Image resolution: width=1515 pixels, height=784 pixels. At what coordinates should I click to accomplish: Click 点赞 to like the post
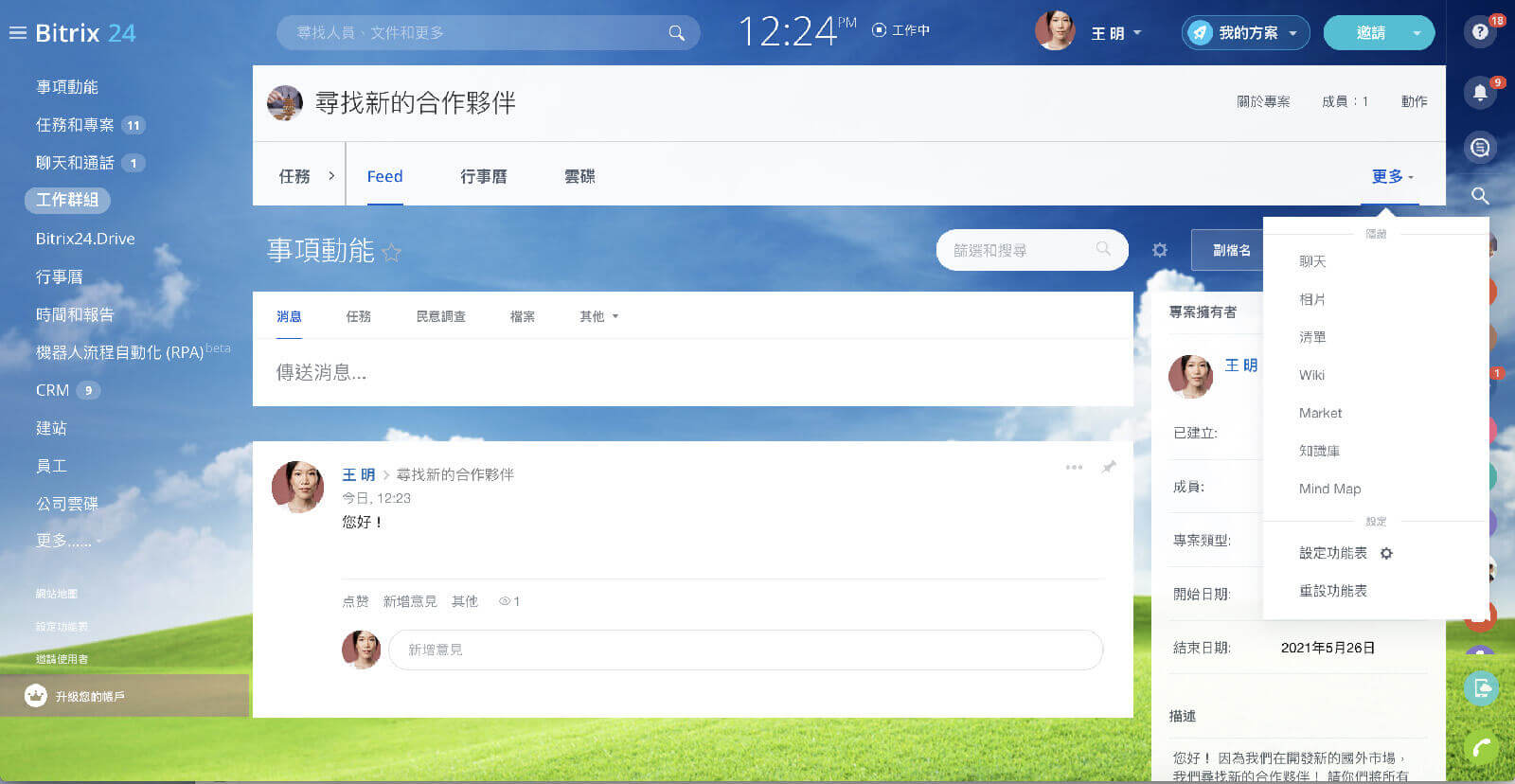coord(355,601)
